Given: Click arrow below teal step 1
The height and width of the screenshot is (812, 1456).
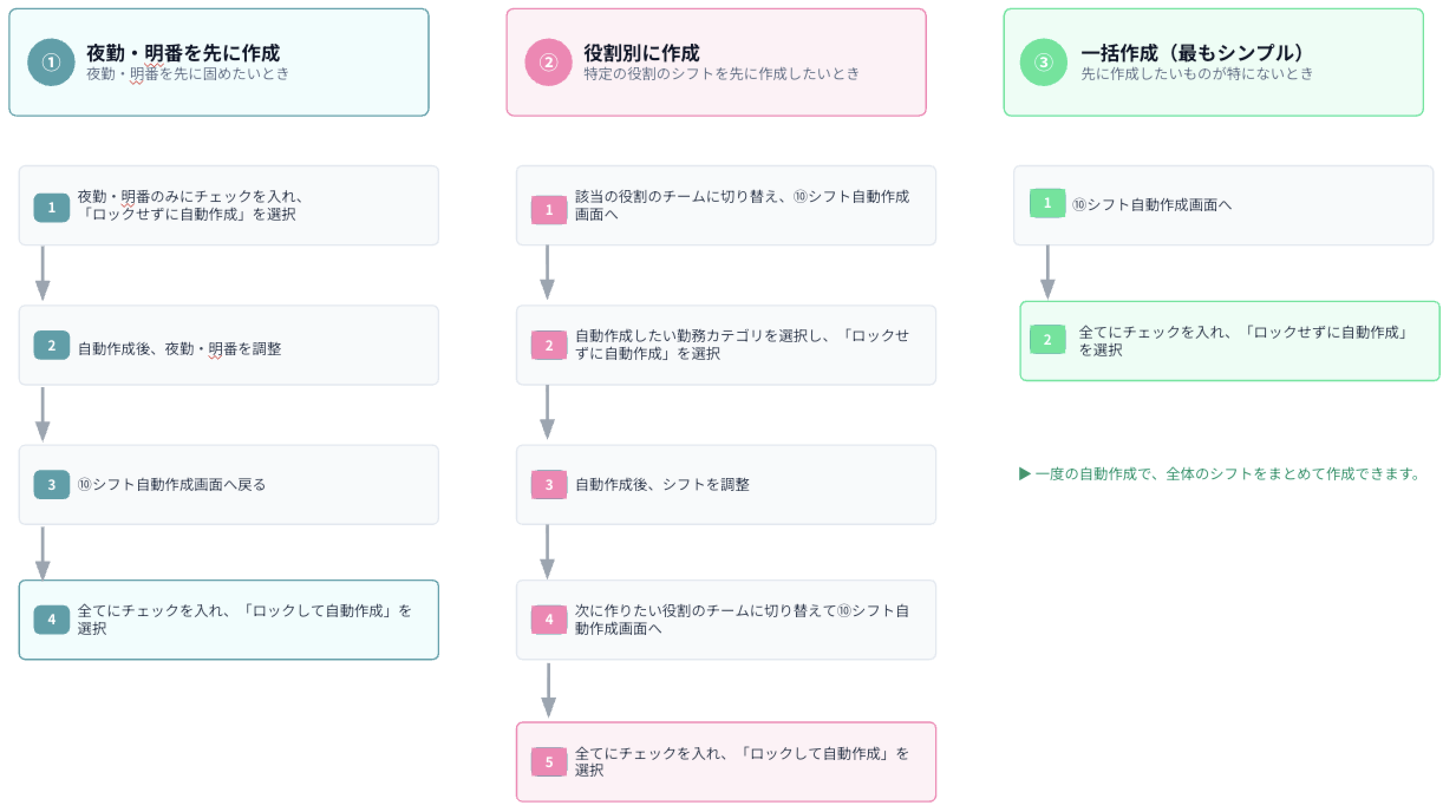Looking at the screenshot, I should 43,273.
